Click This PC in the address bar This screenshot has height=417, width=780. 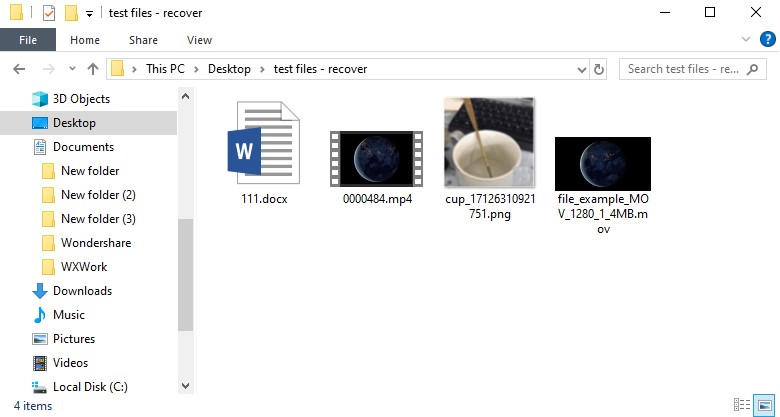click(165, 69)
